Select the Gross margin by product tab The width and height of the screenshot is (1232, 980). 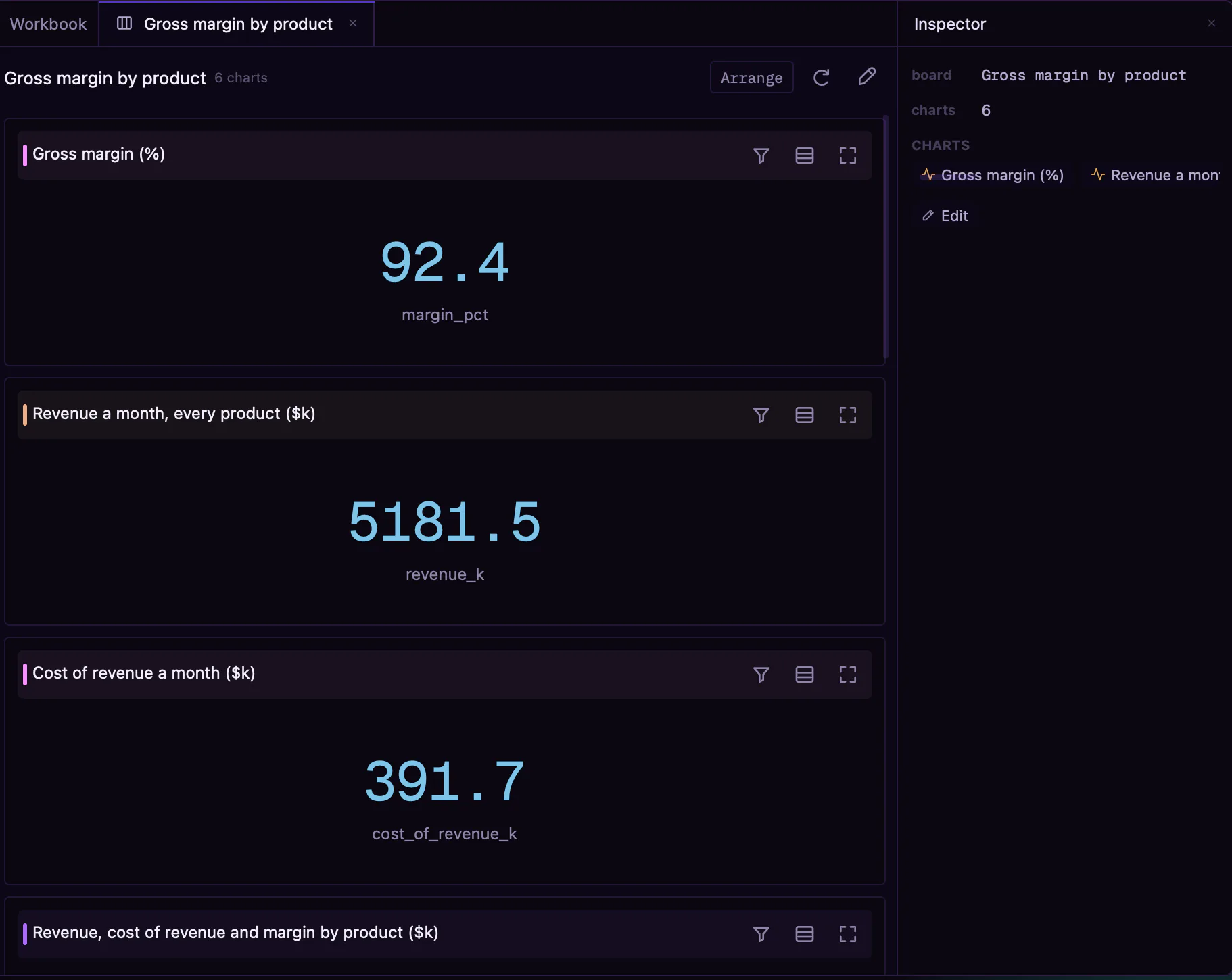pos(237,24)
